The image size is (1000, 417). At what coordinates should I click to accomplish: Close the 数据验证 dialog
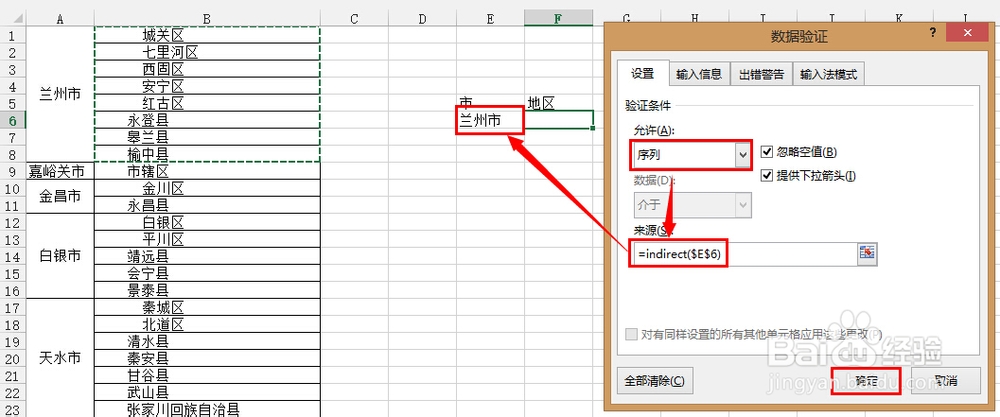click(x=967, y=33)
